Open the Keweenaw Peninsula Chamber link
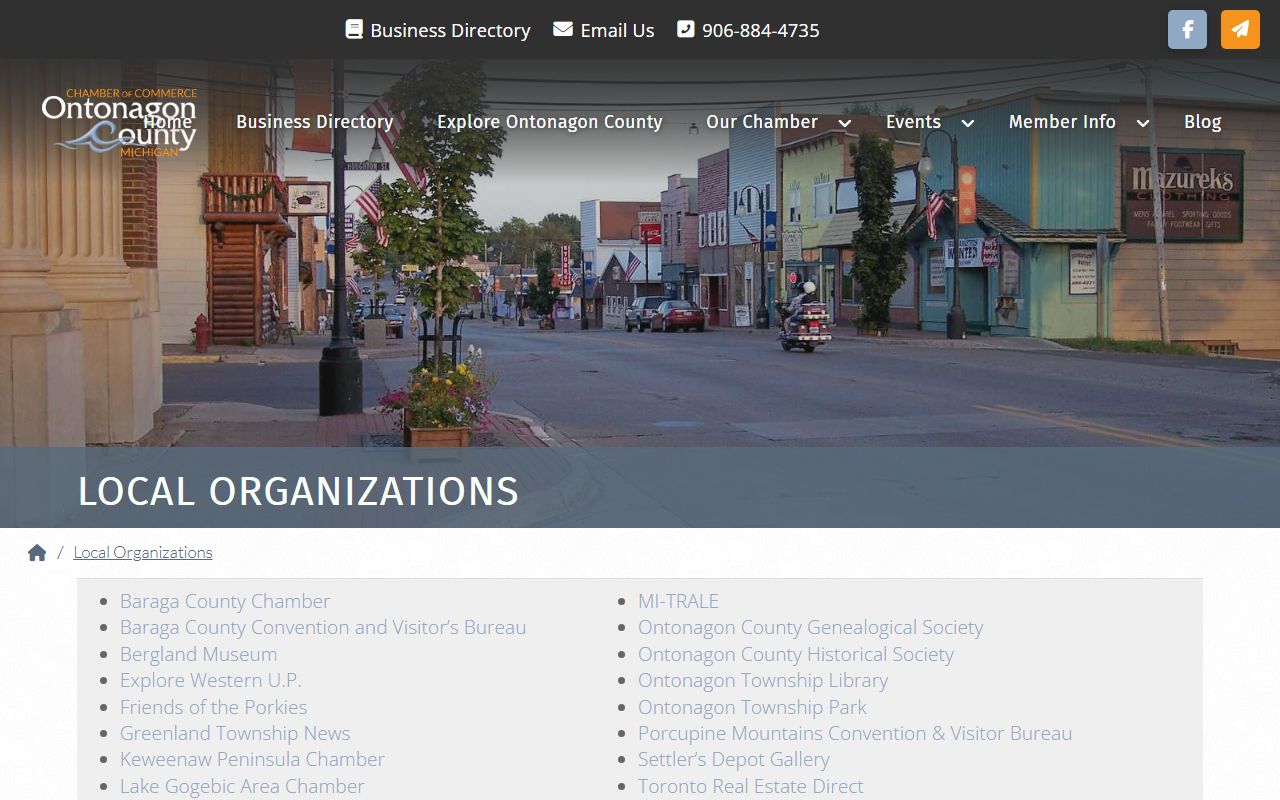 pos(252,759)
